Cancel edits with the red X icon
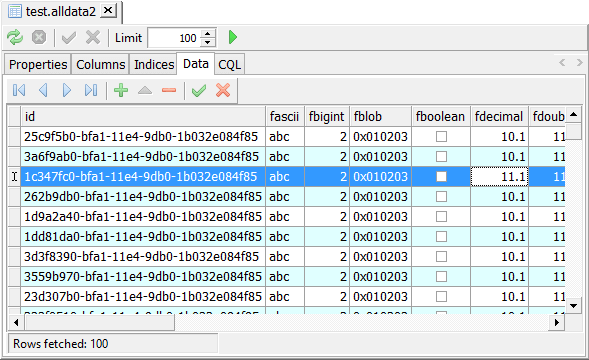 tap(223, 90)
